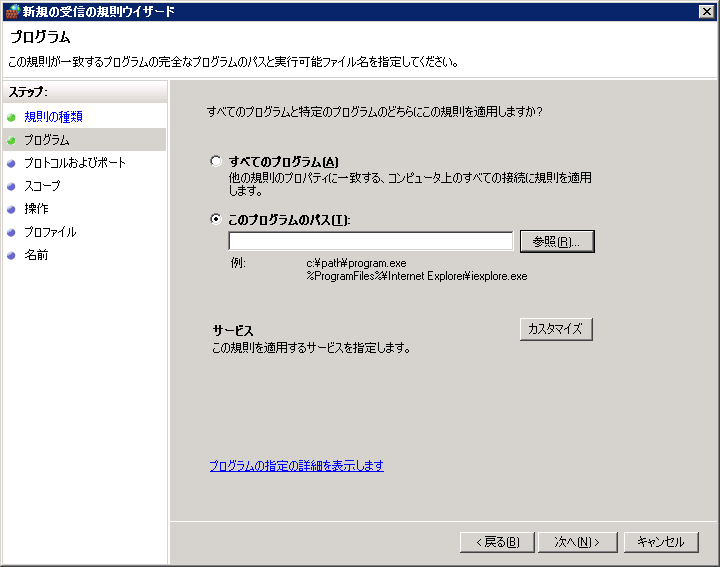Click the blue bullet beside 名前
The height and width of the screenshot is (567, 720).
(x=12, y=255)
